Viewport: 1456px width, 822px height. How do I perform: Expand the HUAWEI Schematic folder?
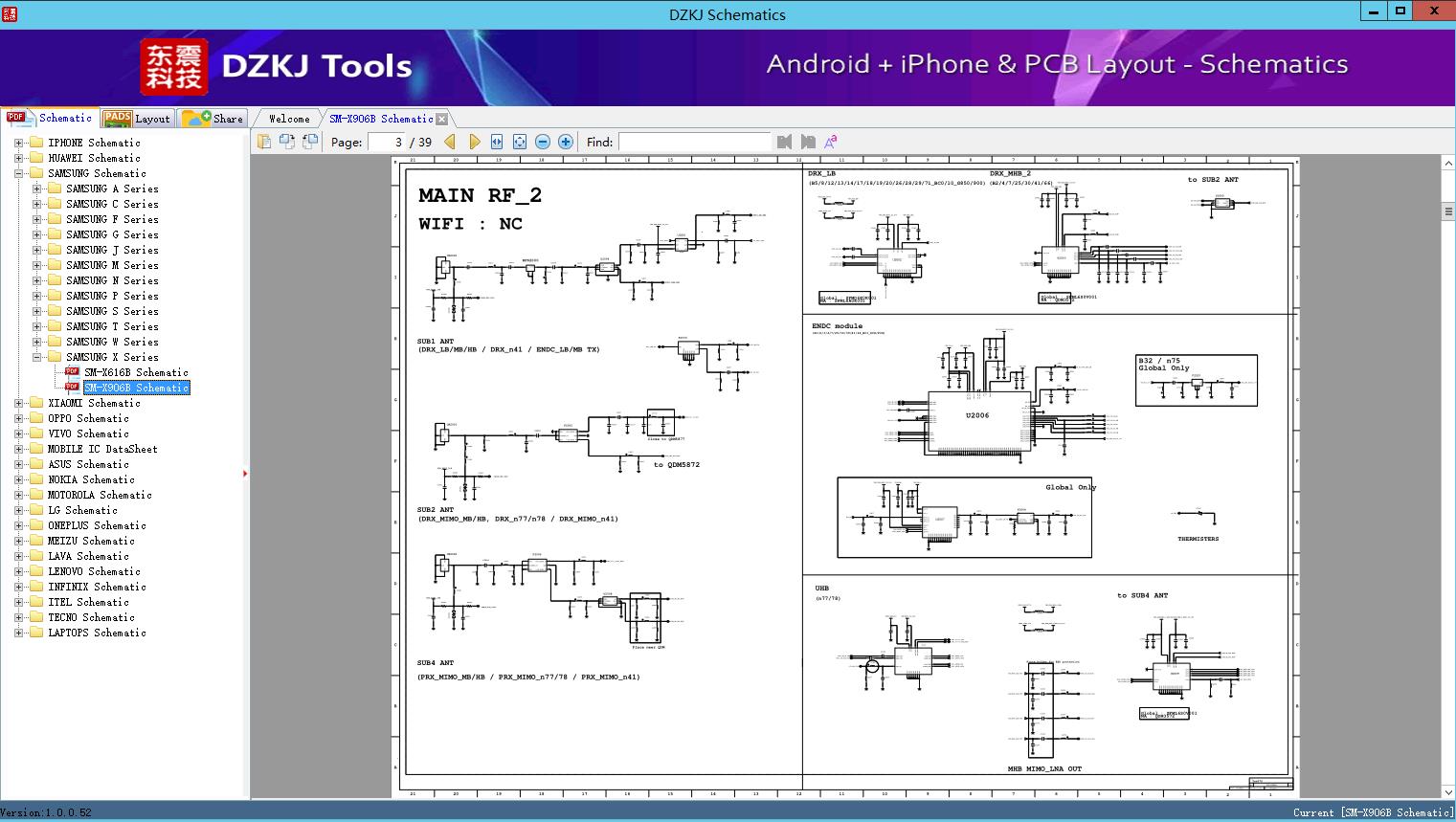[19, 158]
